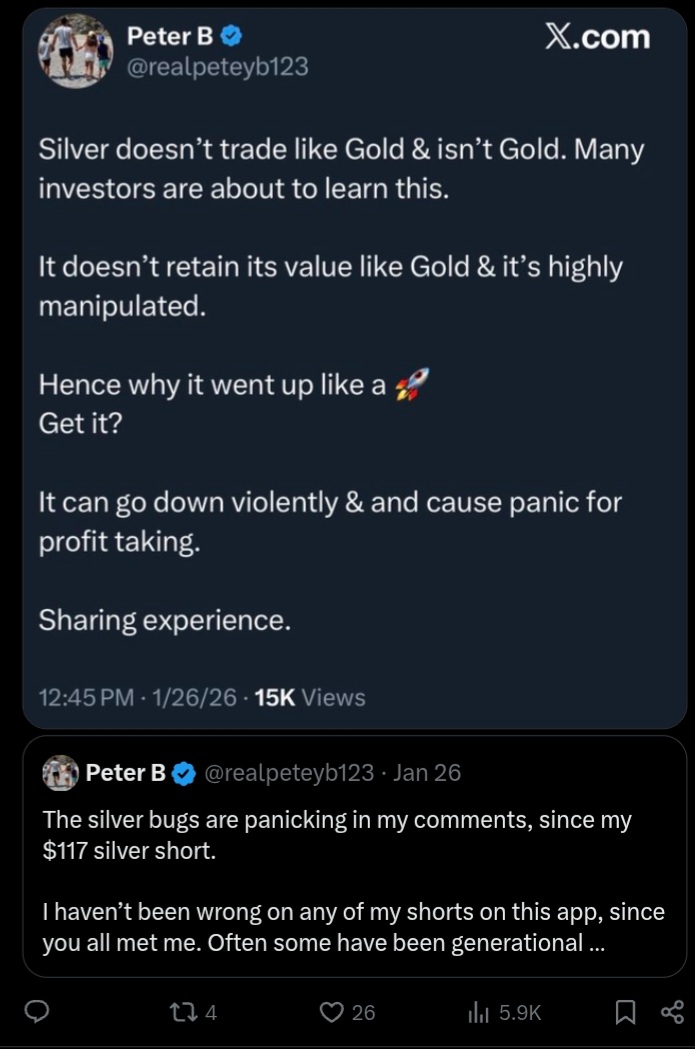The width and height of the screenshot is (695, 1049).
Task: Open the small avatar in quoted post
Action: tap(61, 773)
